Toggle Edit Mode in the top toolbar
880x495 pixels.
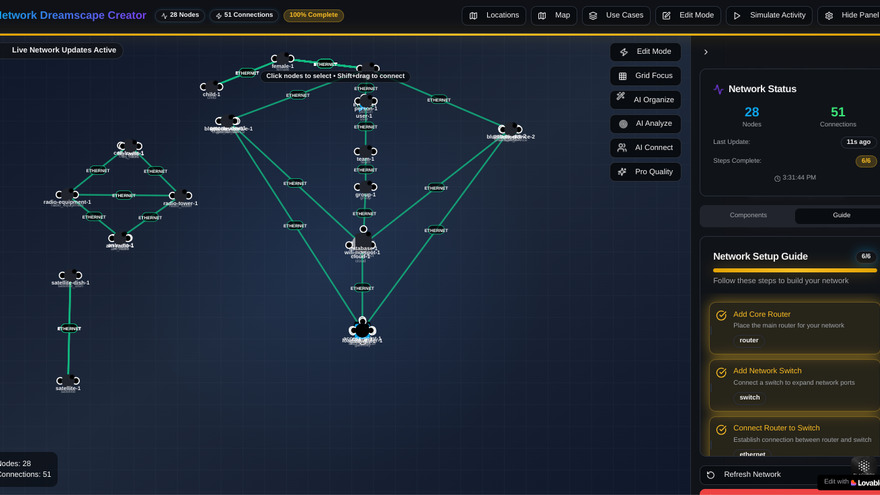click(x=687, y=16)
